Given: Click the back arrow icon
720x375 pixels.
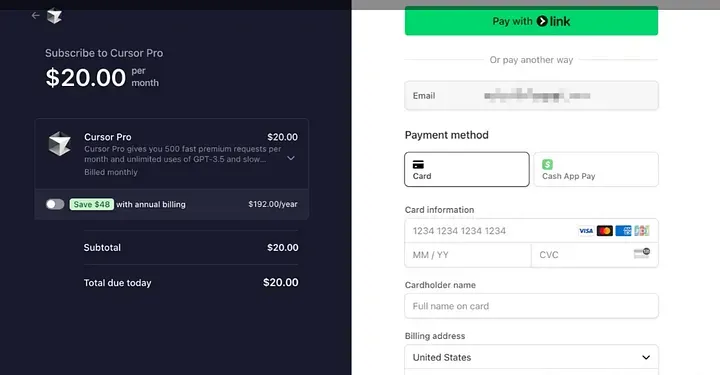Looking at the screenshot, I should coord(35,16).
